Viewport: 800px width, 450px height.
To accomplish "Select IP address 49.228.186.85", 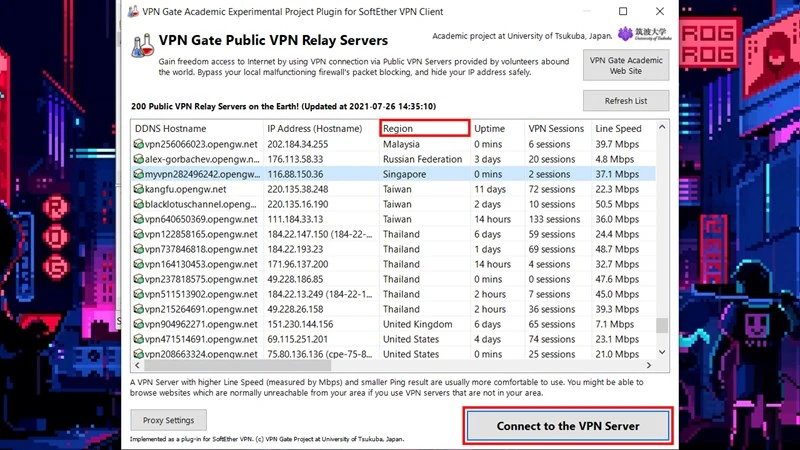I will point(295,279).
